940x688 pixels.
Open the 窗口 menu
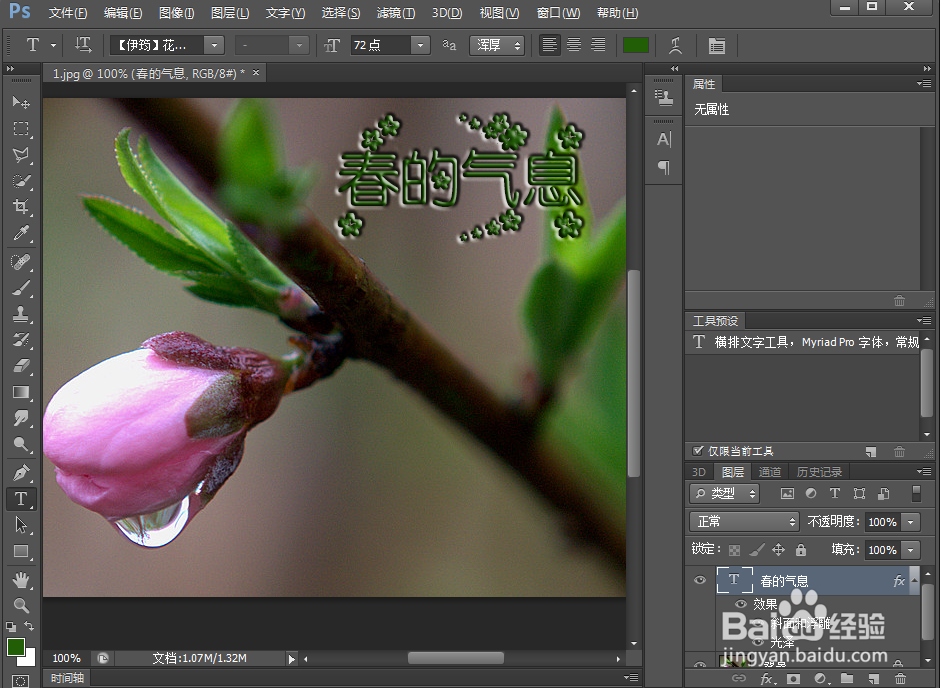pos(559,13)
